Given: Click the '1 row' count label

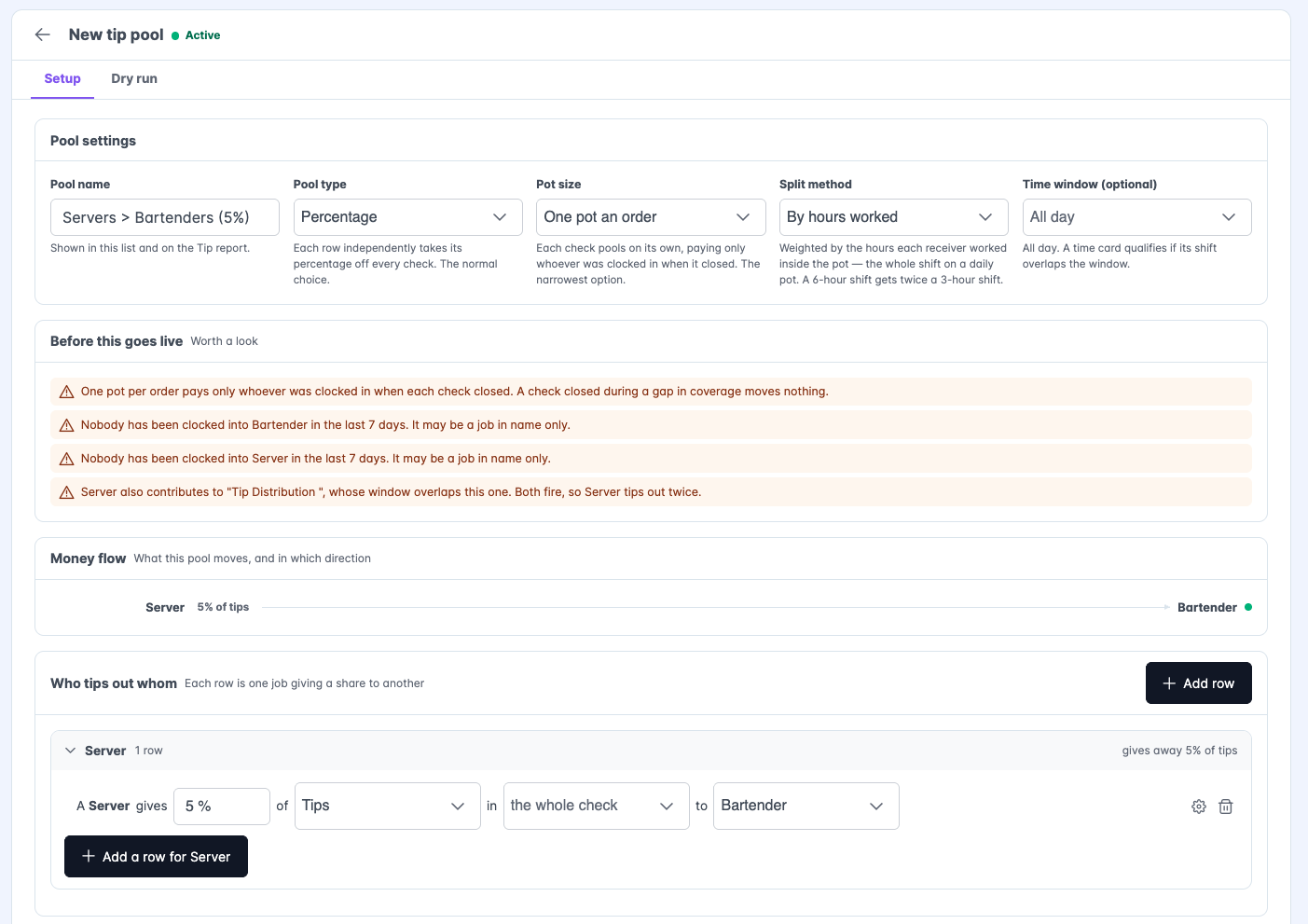Looking at the screenshot, I should pos(148,751).
